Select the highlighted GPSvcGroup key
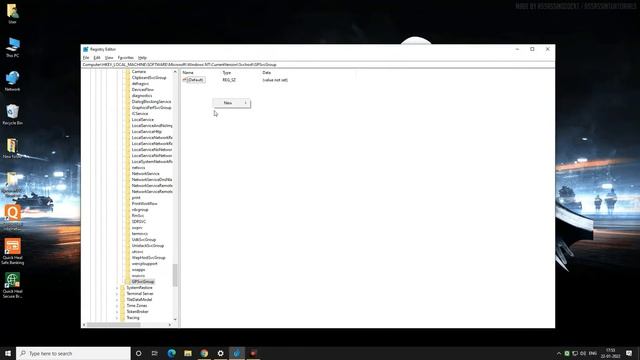Viewport: 640px width, 360px height. point(143,282)
